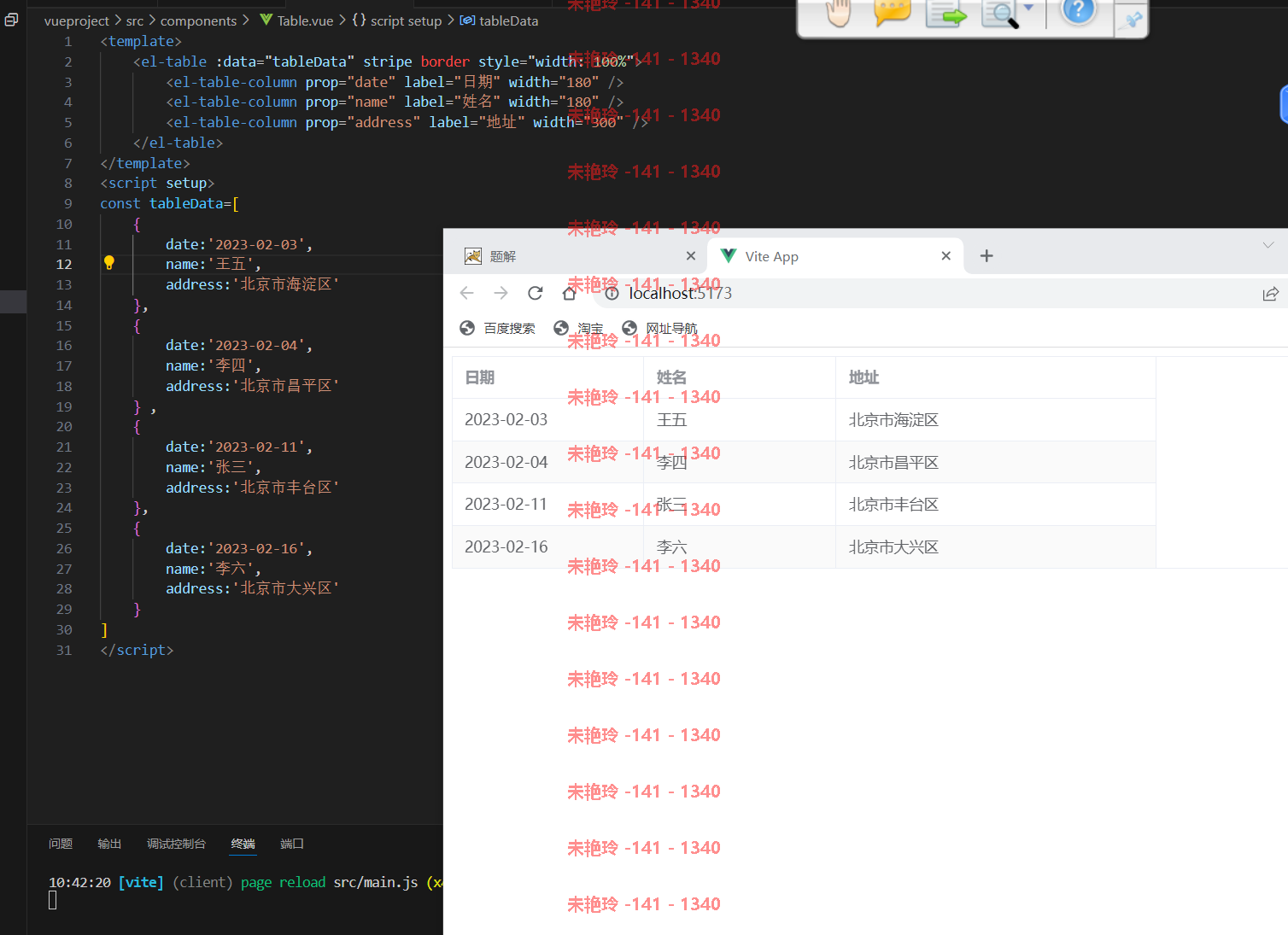This screenshot has height=935, width=1288.
Task: Click date:'2023-02-11' on line 21
Action: click(x=239, y=447)
